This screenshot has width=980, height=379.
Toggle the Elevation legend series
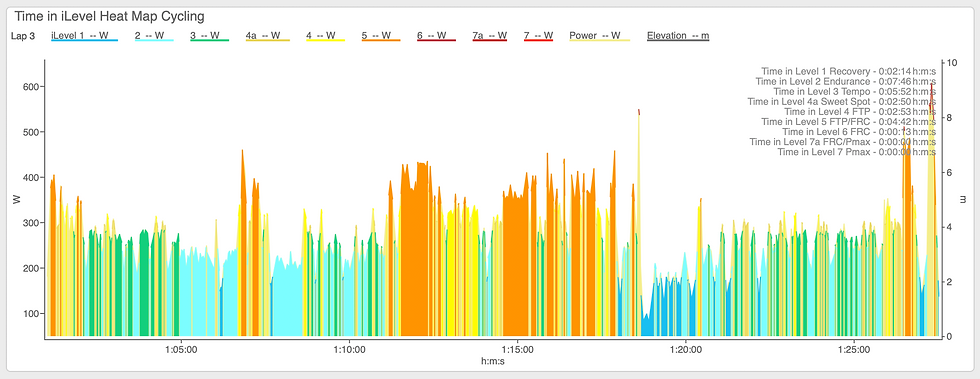[x=678, y=36]
